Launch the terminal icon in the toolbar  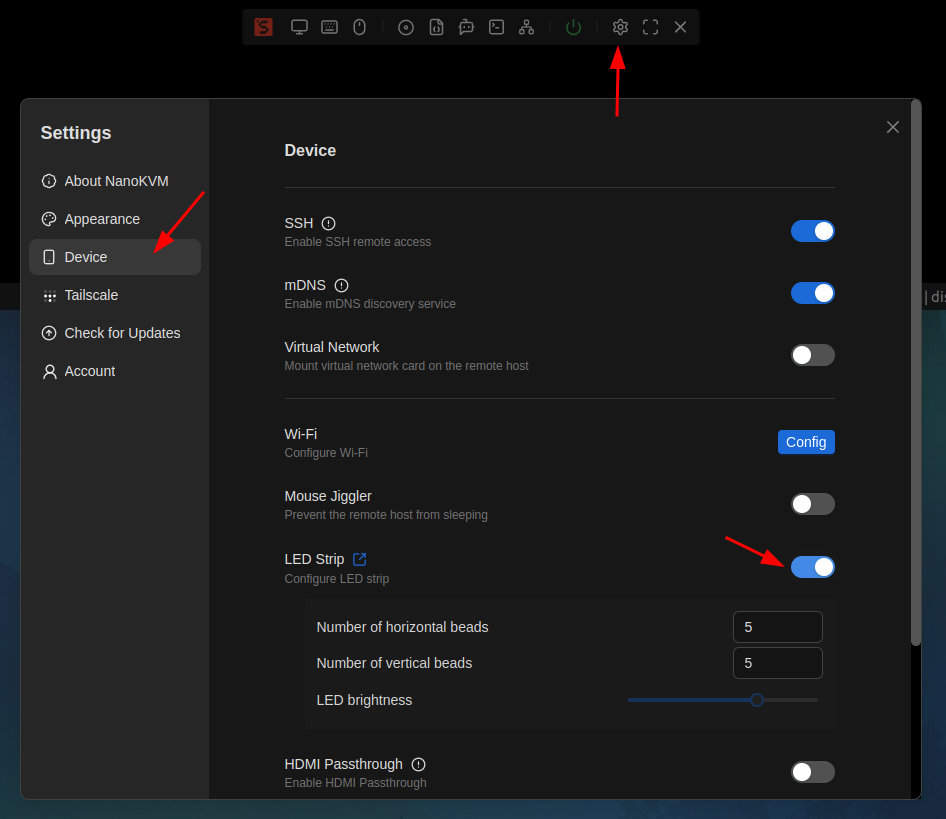click(x=496, y=27)
